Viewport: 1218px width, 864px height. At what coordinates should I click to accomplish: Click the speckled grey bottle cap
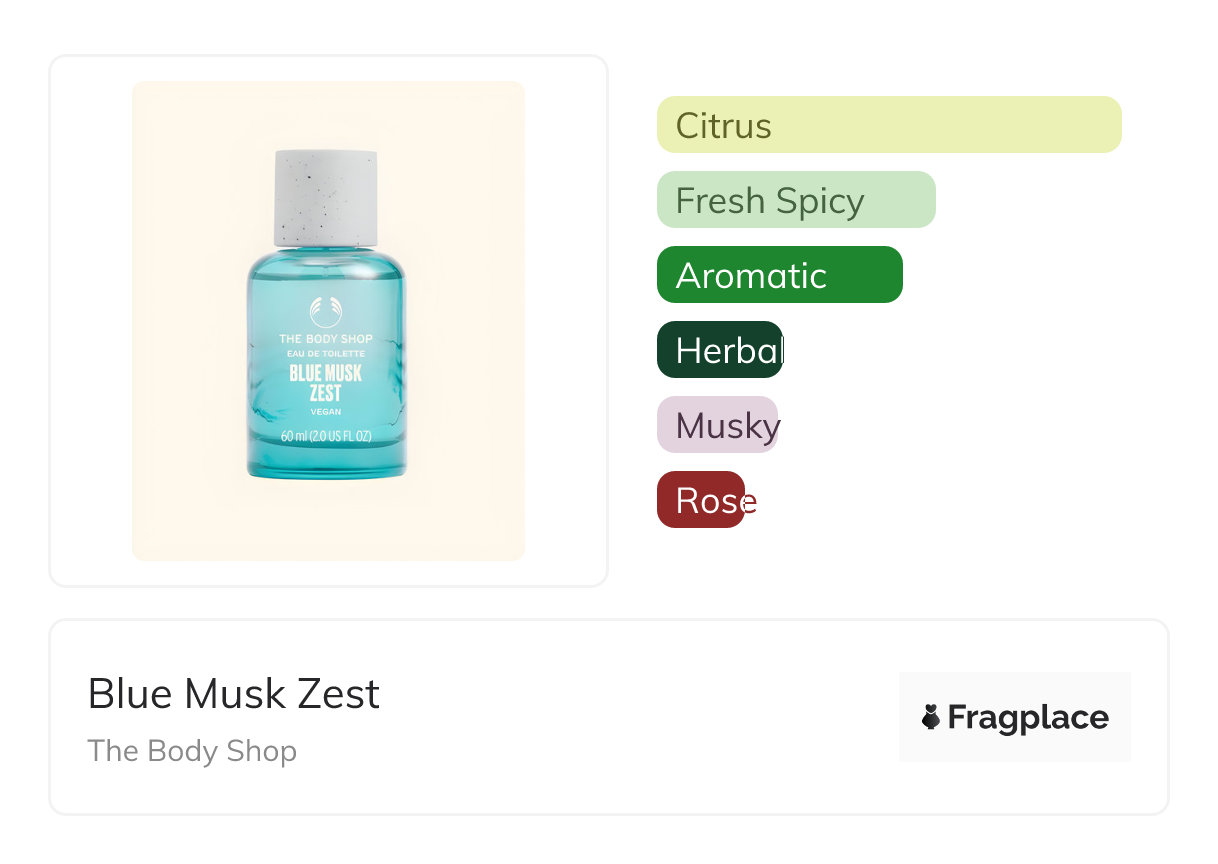(x=326, y=197)
